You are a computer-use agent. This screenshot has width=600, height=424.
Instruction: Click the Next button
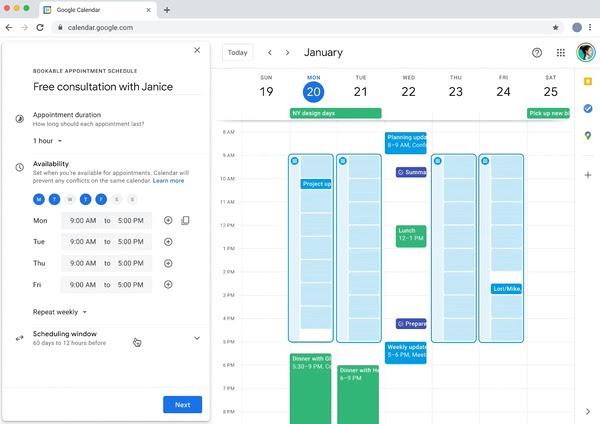pyautogui.click(x=183, y=404)
